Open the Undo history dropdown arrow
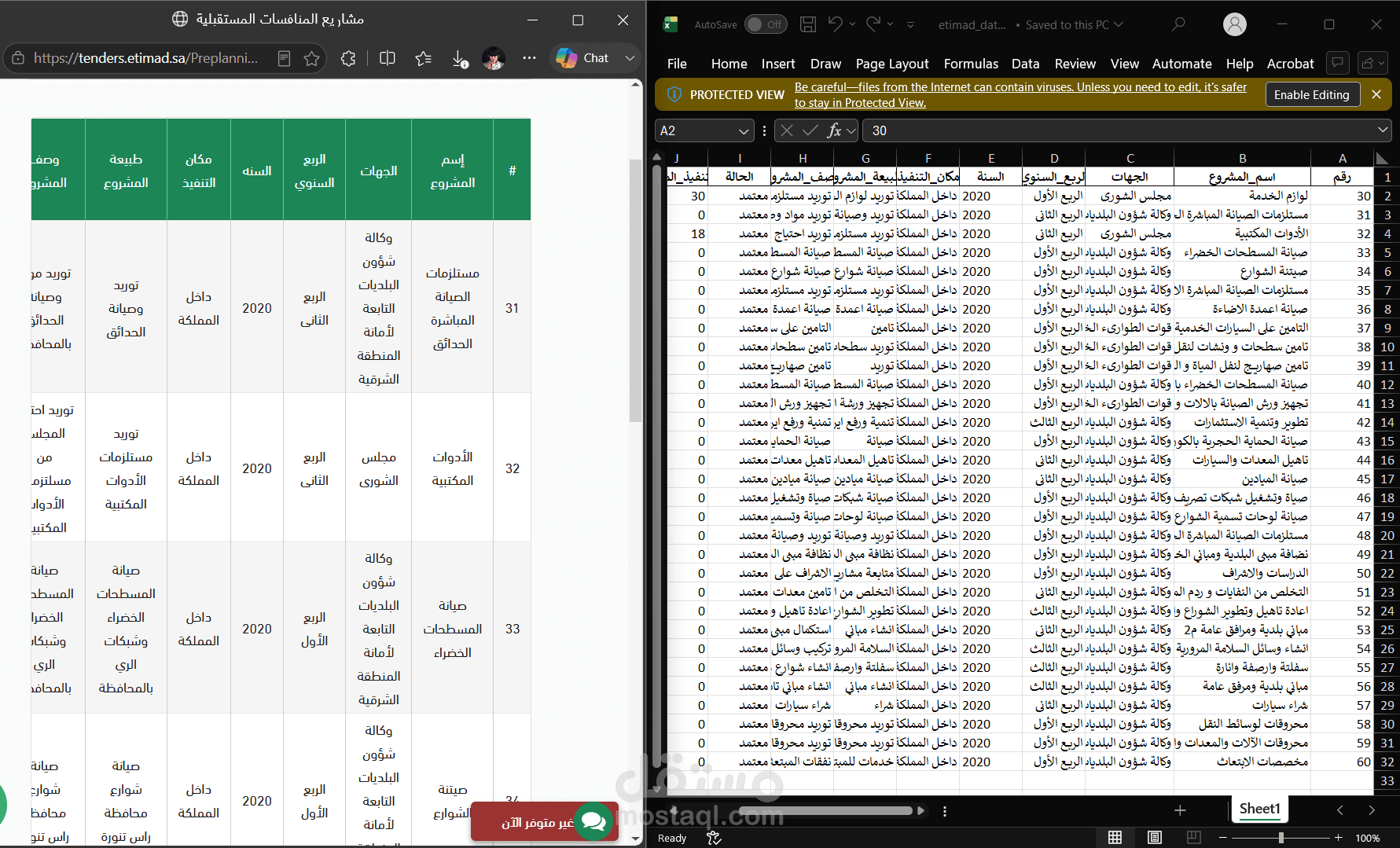Viewport: 1400px width, 848px height. (x=852, y=24)
